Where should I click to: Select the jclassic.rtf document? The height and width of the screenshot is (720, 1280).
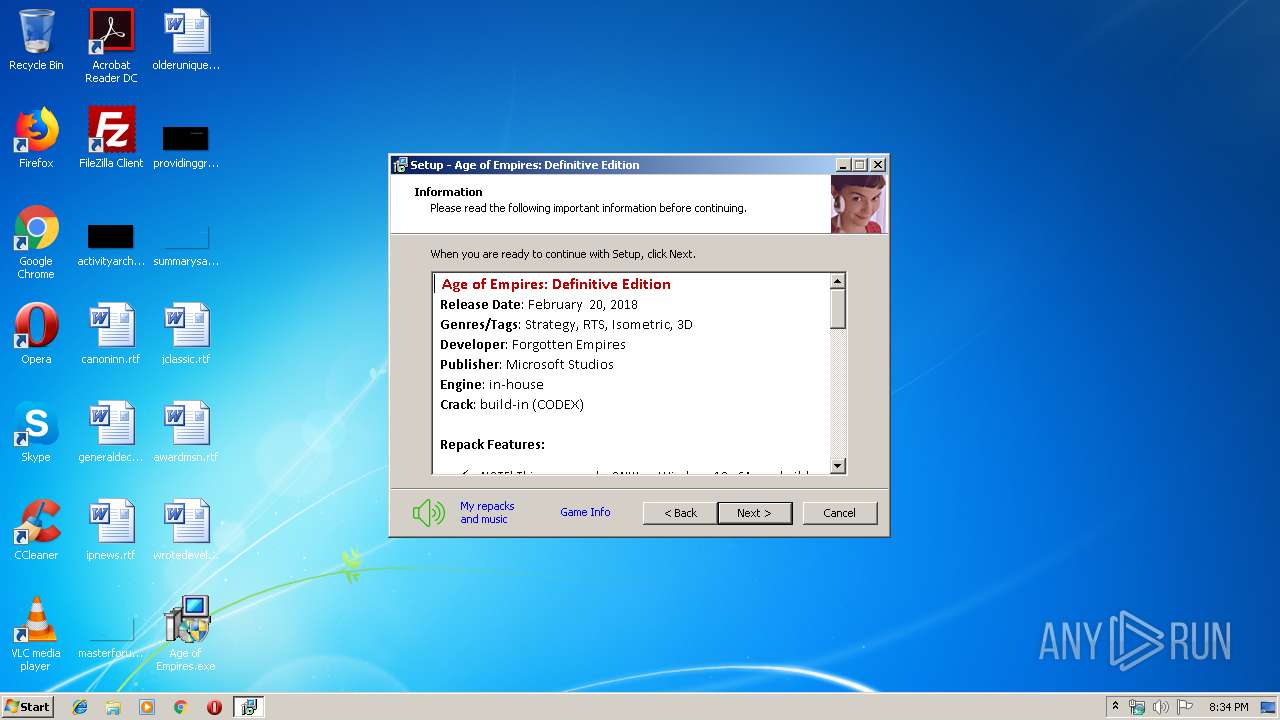coord(186,334)
